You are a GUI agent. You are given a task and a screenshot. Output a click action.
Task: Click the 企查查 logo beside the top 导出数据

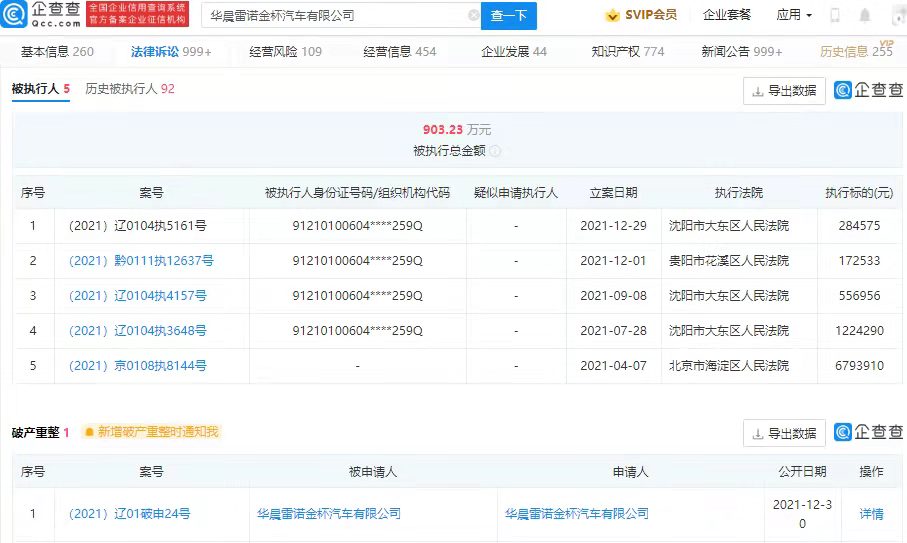coord(868,91)
